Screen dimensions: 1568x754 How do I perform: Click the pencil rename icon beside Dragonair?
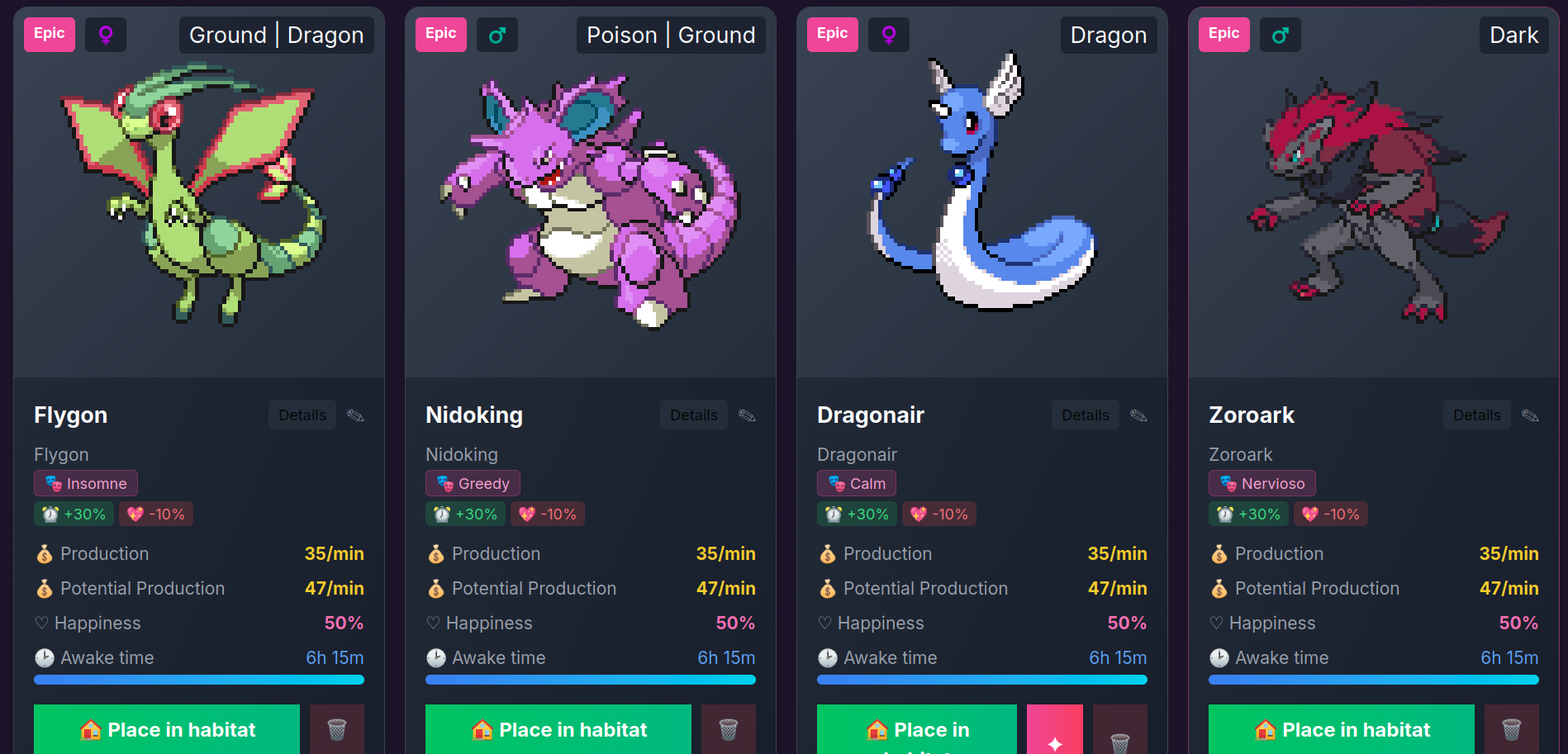(x=1138, y=415)
